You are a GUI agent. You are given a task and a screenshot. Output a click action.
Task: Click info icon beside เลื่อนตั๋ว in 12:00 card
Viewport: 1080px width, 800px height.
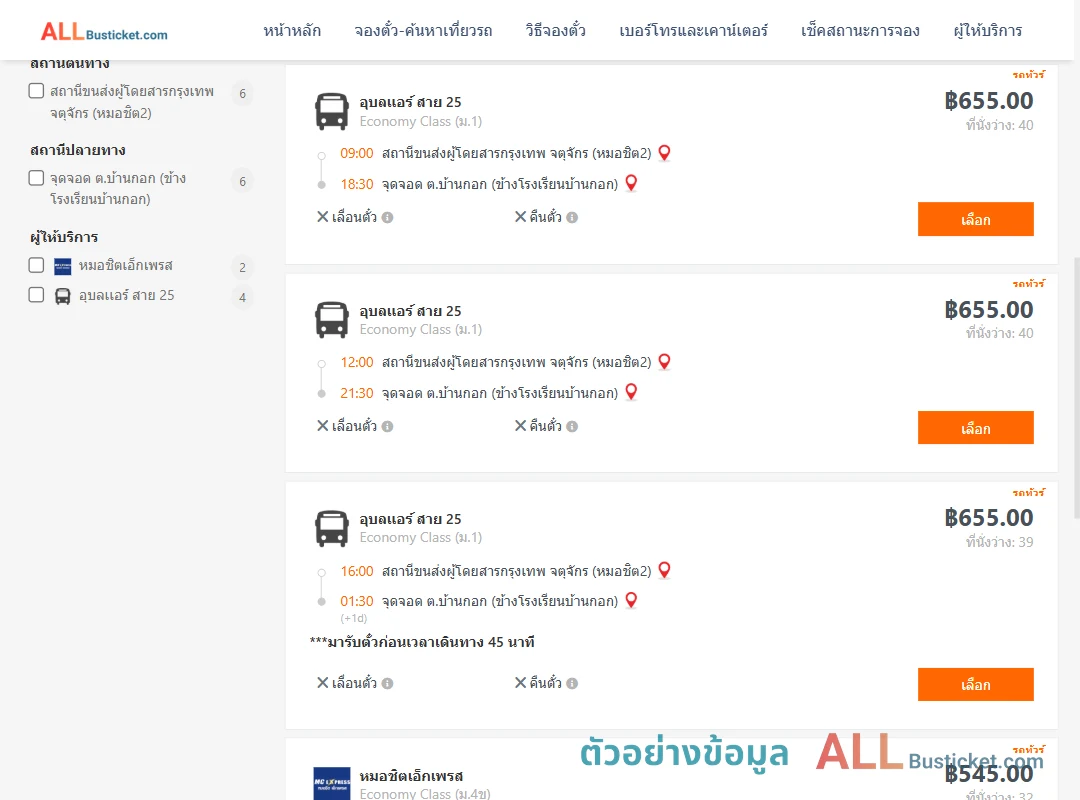click(388, 427)
